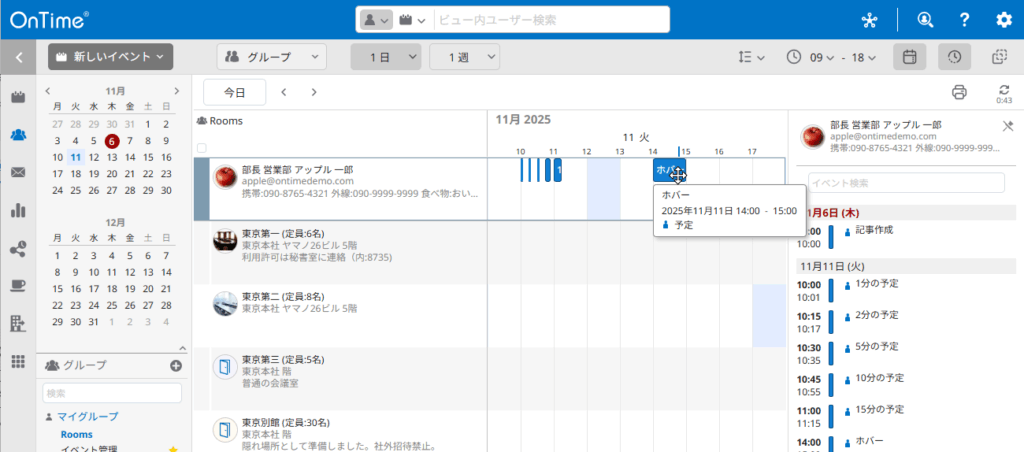Image resolution: width=1024 pixels, height=452 pixels.
Task: Open the settings gear icon
Action: pos(1003,20)
